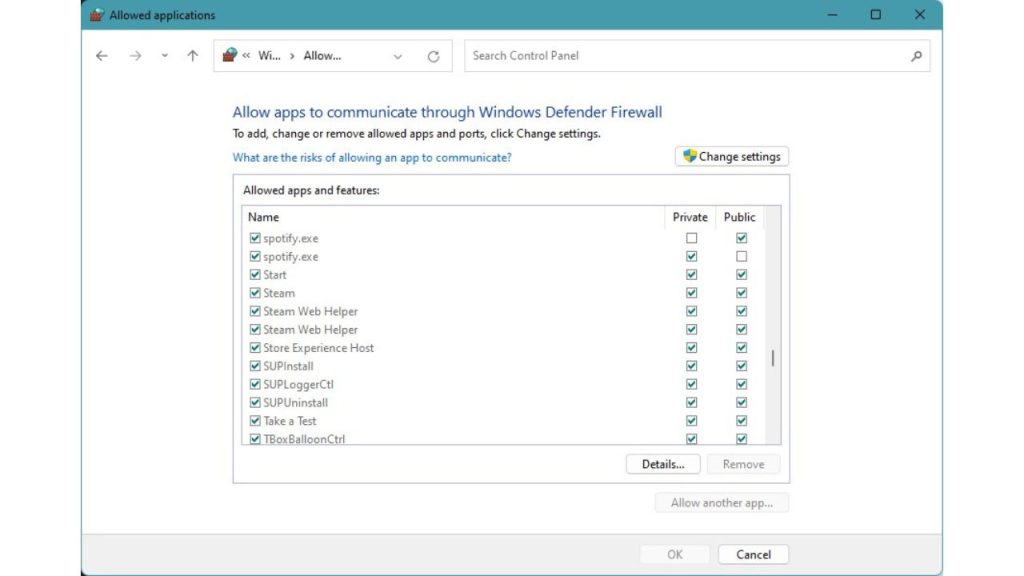This screenshot has width=1024, height=576.
Task: Select the SUPLoggerCtl entry
Action: tap(298, 385)
